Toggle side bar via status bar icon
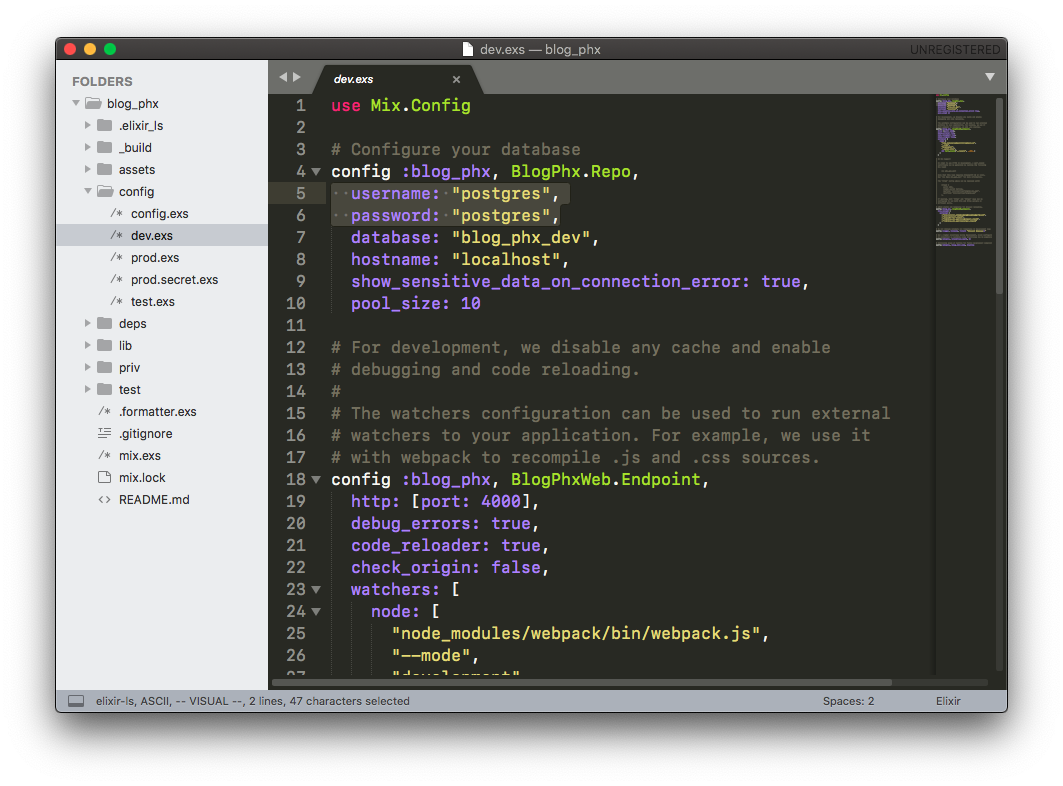Image resolution: width=1063 pixels, height=786 pixels. pos(76,701)
